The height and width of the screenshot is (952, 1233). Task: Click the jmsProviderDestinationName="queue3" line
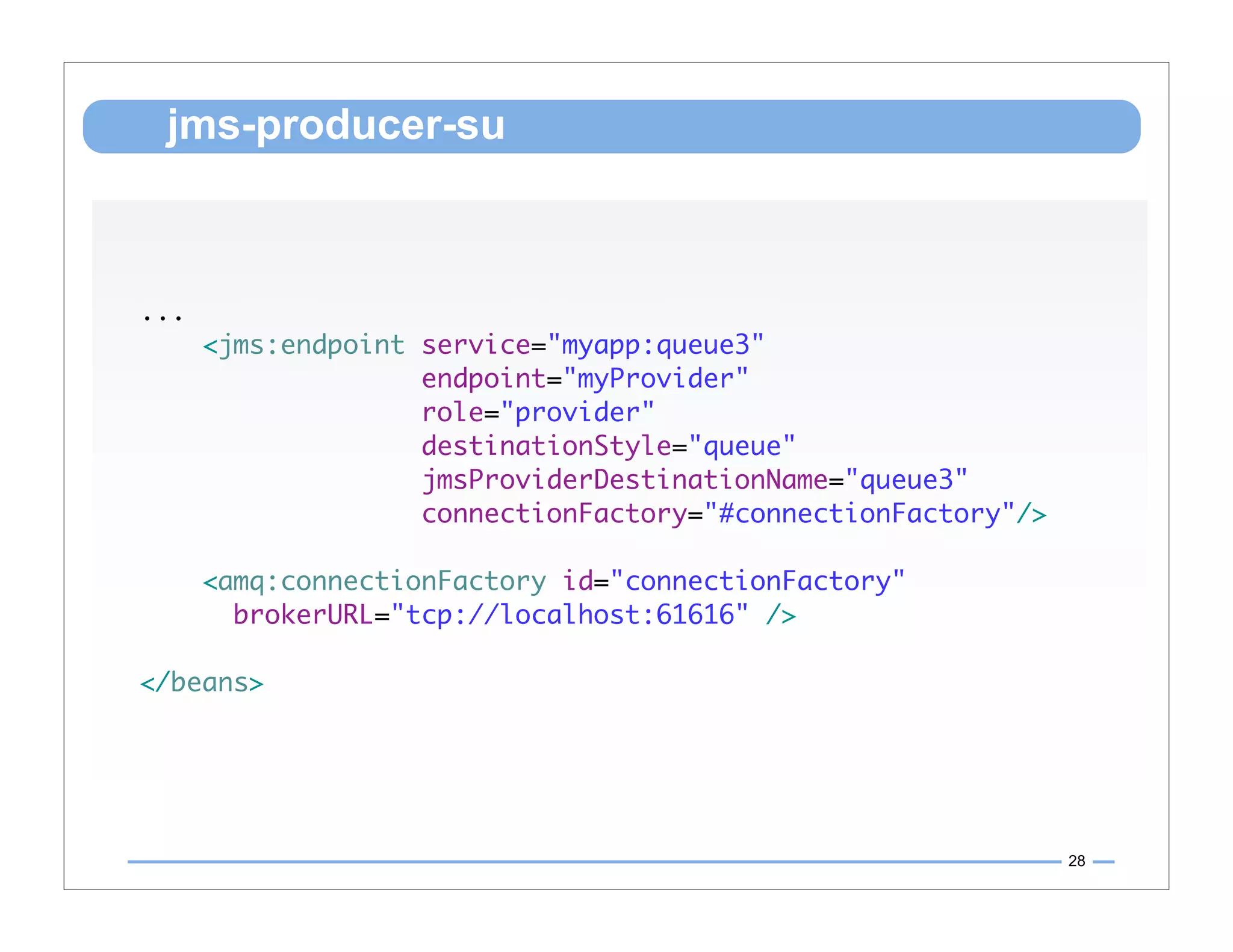pos(694,480)
